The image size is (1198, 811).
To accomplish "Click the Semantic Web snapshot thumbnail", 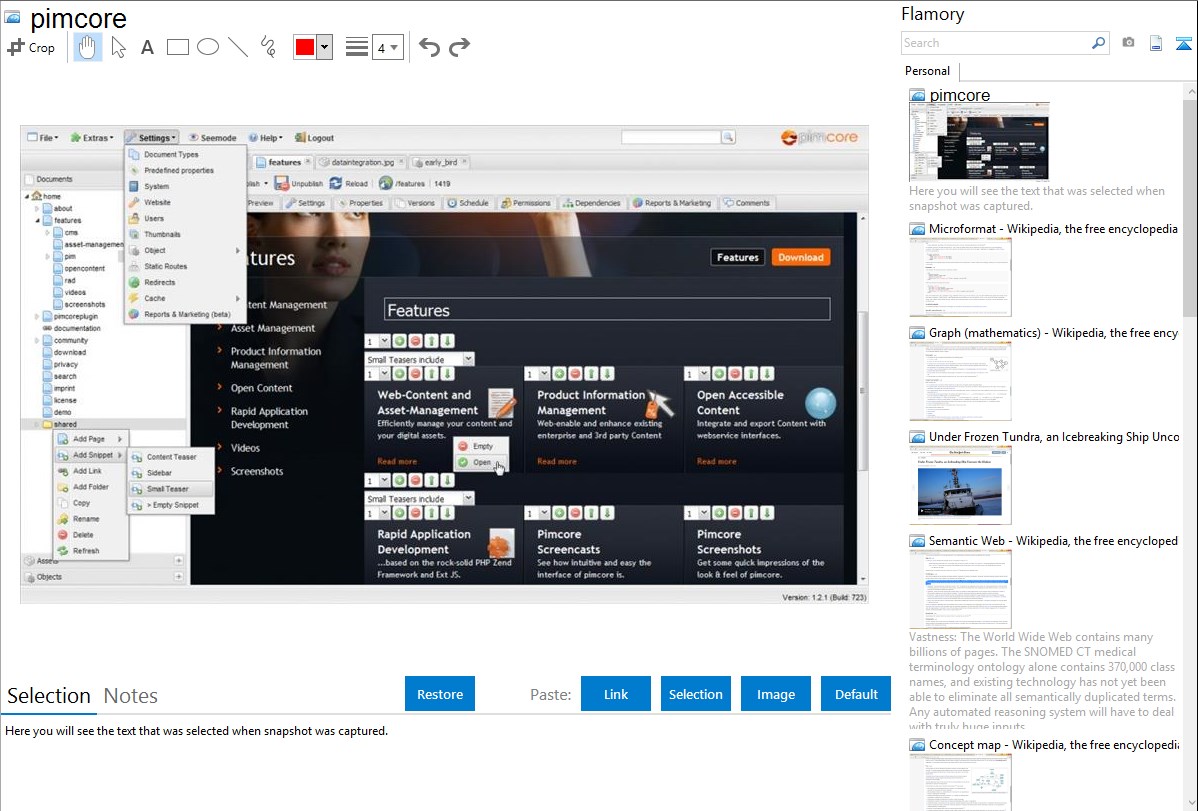I will coord(960,589).
